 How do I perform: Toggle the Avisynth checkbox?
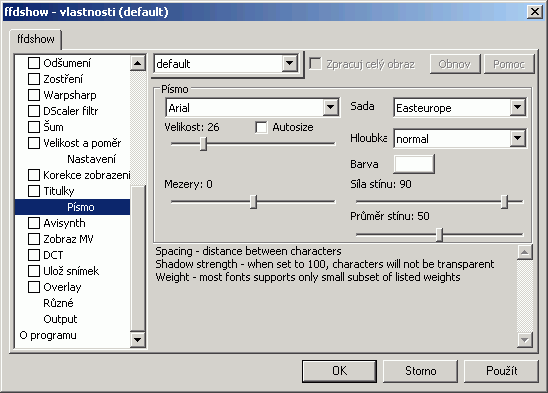tap(34, 223)
